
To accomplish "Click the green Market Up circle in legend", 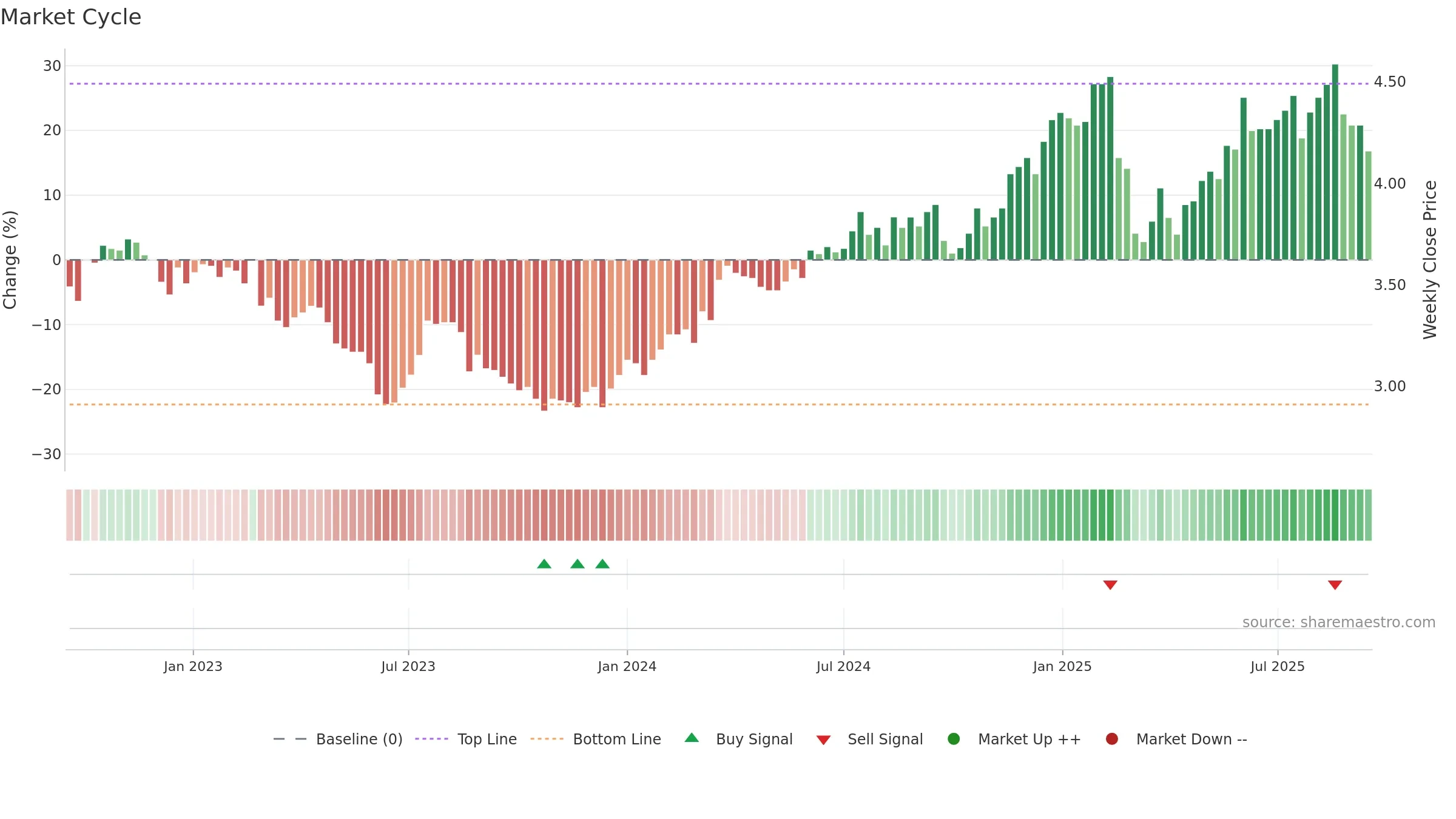I will tap(954, 739).
